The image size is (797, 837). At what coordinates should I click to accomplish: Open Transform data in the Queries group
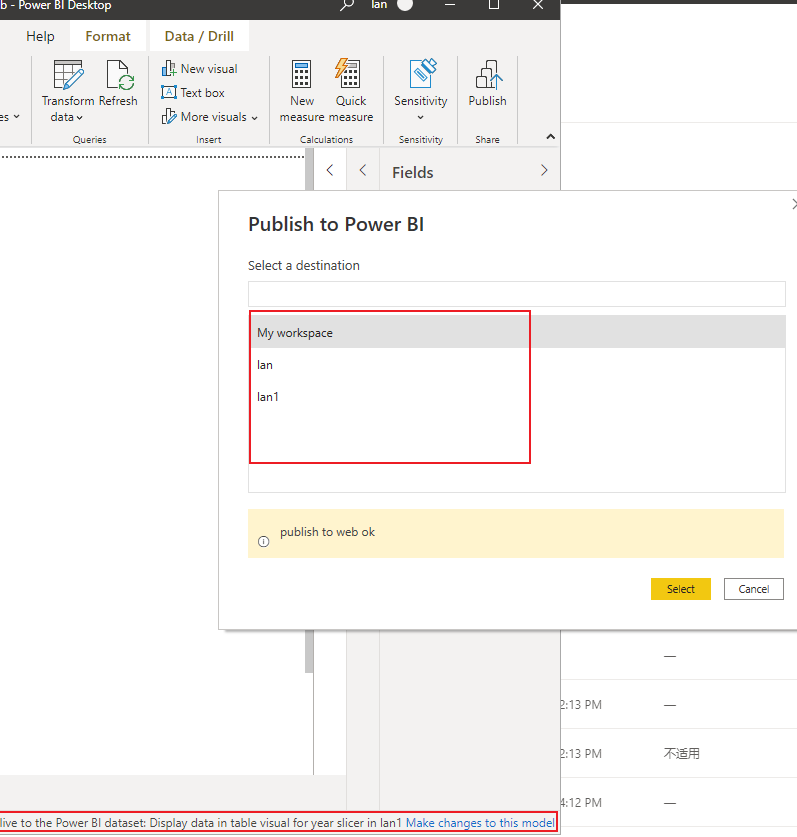(67, 91)
